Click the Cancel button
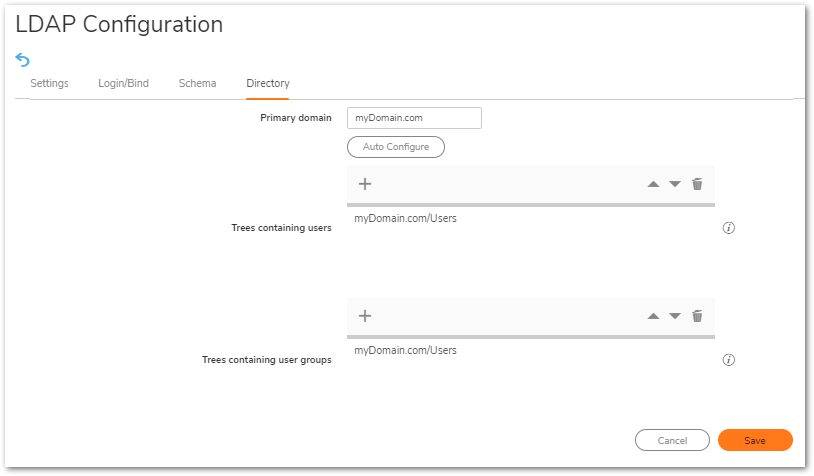The image size is (814, 476). pyautogui.click(x=672, y=440)
